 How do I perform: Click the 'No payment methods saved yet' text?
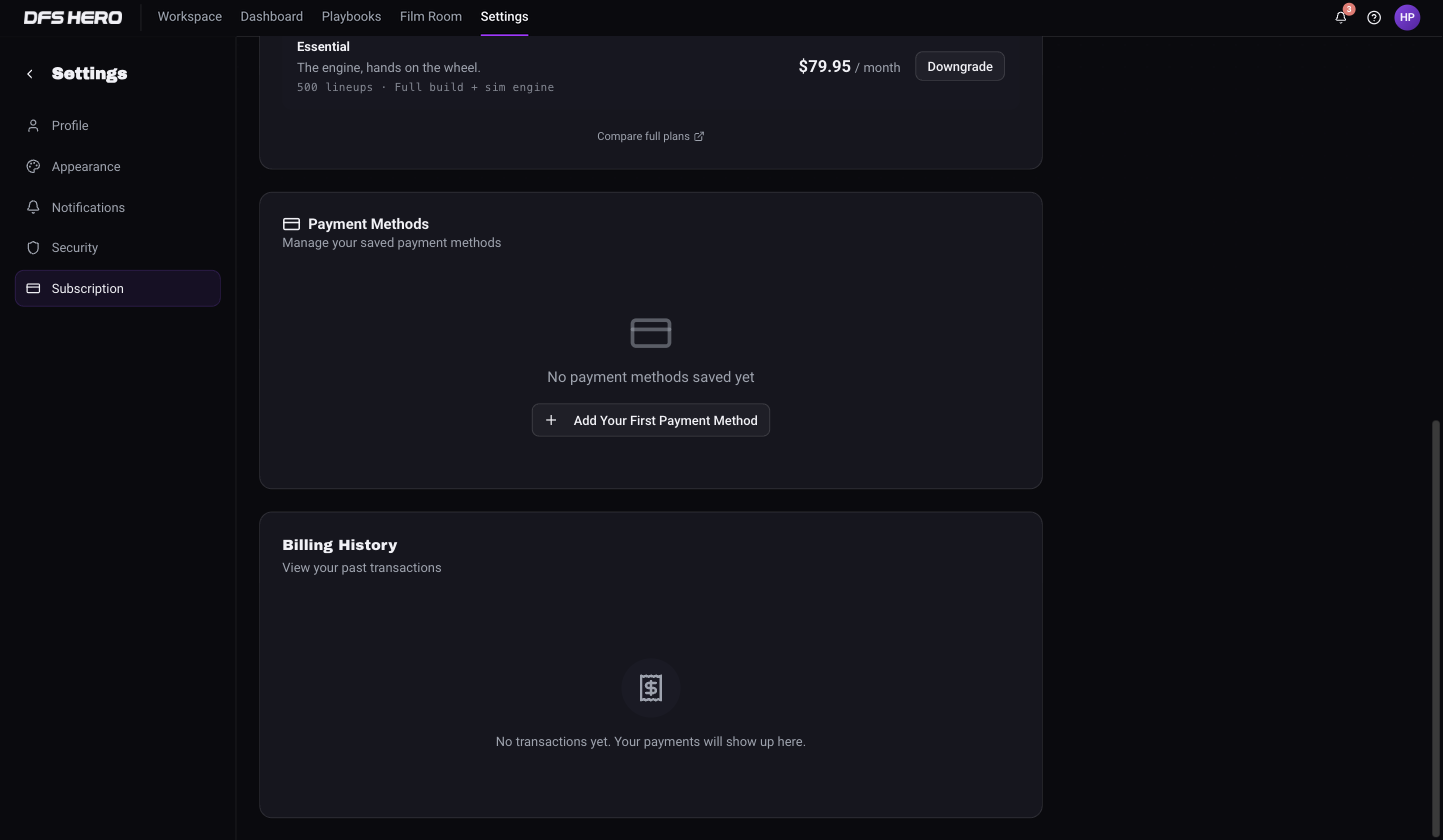click(651, 377)
